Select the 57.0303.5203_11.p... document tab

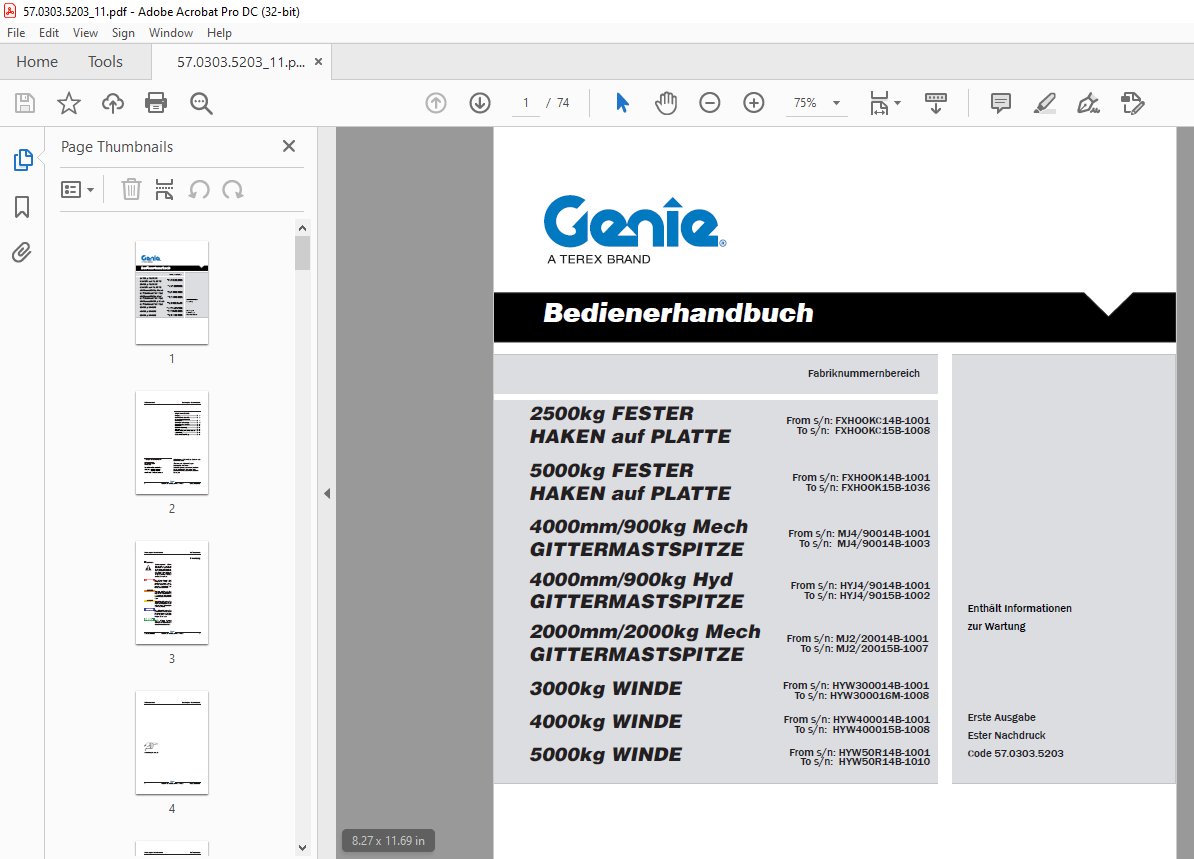[241, 62]
